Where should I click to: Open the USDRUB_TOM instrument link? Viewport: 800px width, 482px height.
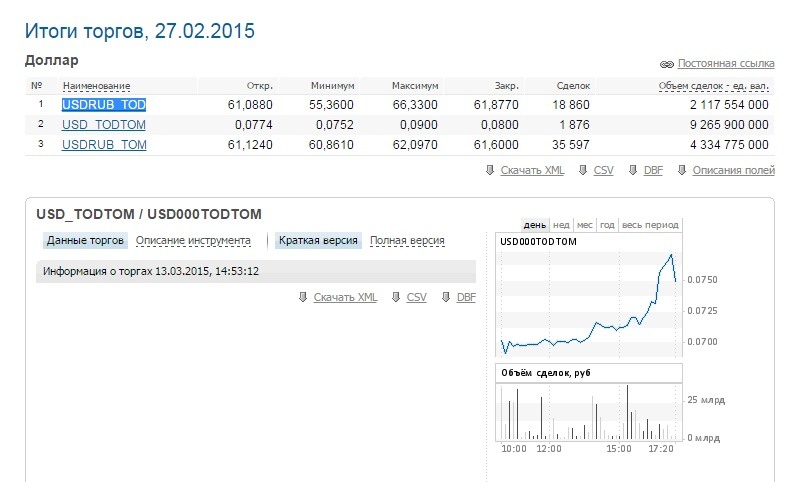pos(104,145)
